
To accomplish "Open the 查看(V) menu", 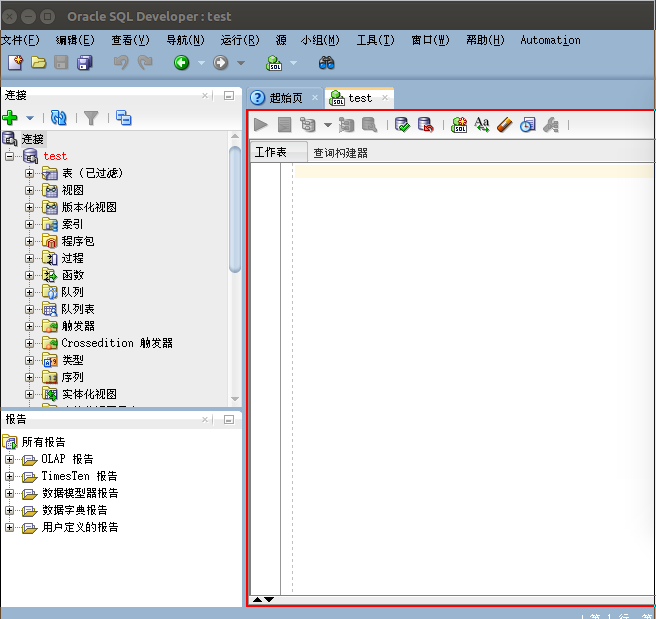I will click(x=130, y=40).
